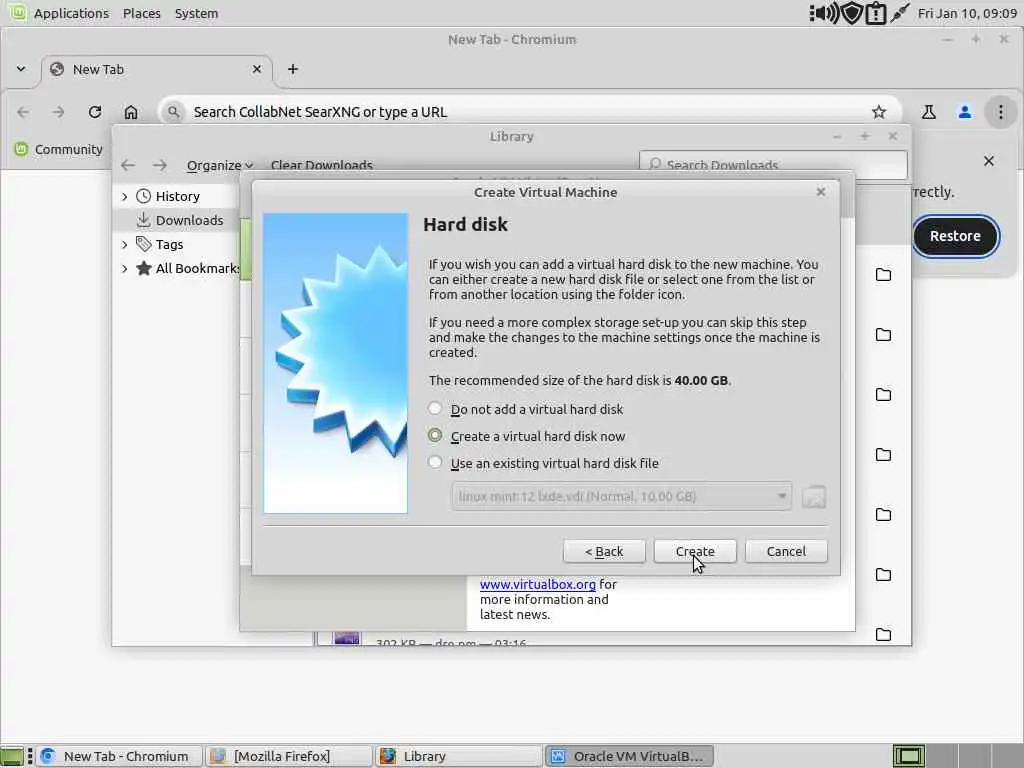Open containing folder for third download row

[x=884, y=394]
